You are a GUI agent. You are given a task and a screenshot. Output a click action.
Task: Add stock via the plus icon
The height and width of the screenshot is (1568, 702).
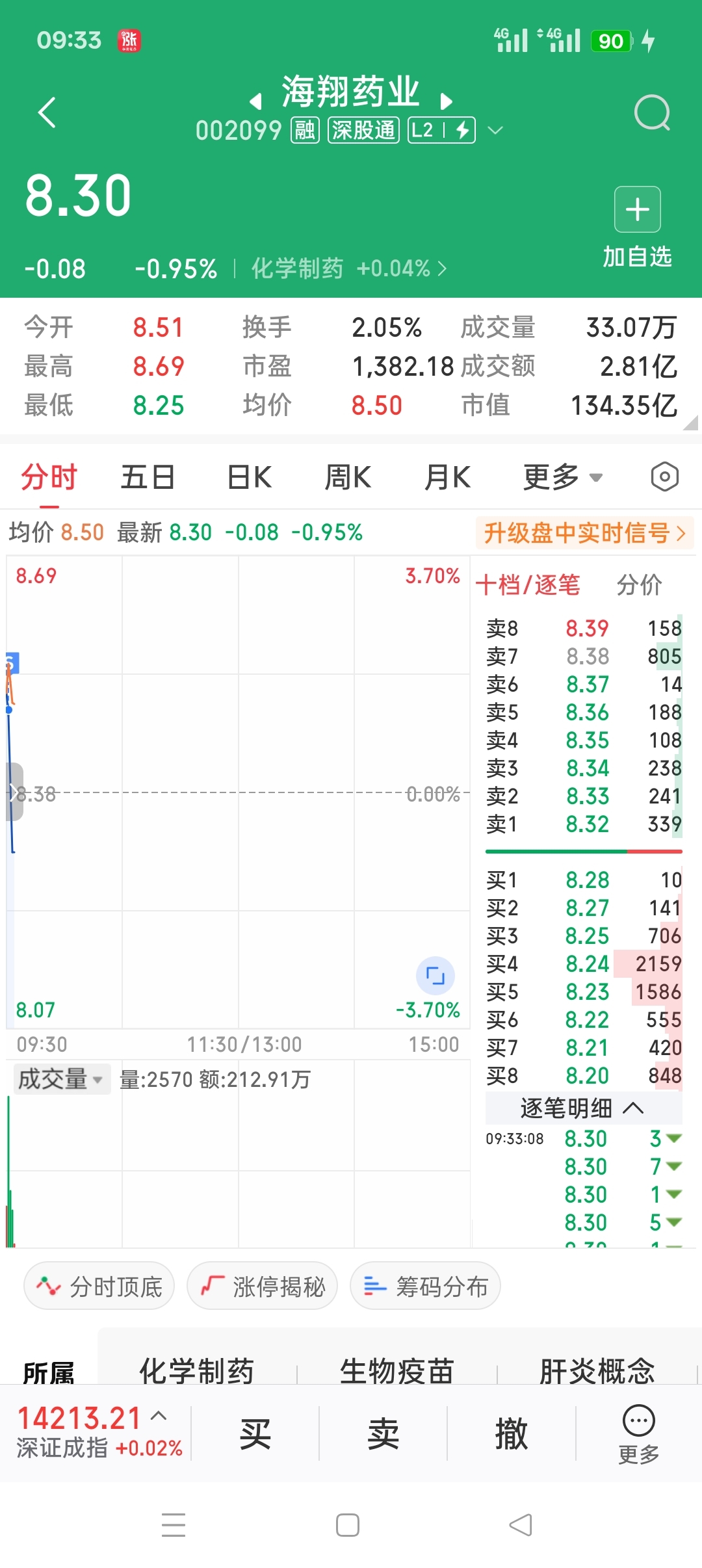pos(638,209)
